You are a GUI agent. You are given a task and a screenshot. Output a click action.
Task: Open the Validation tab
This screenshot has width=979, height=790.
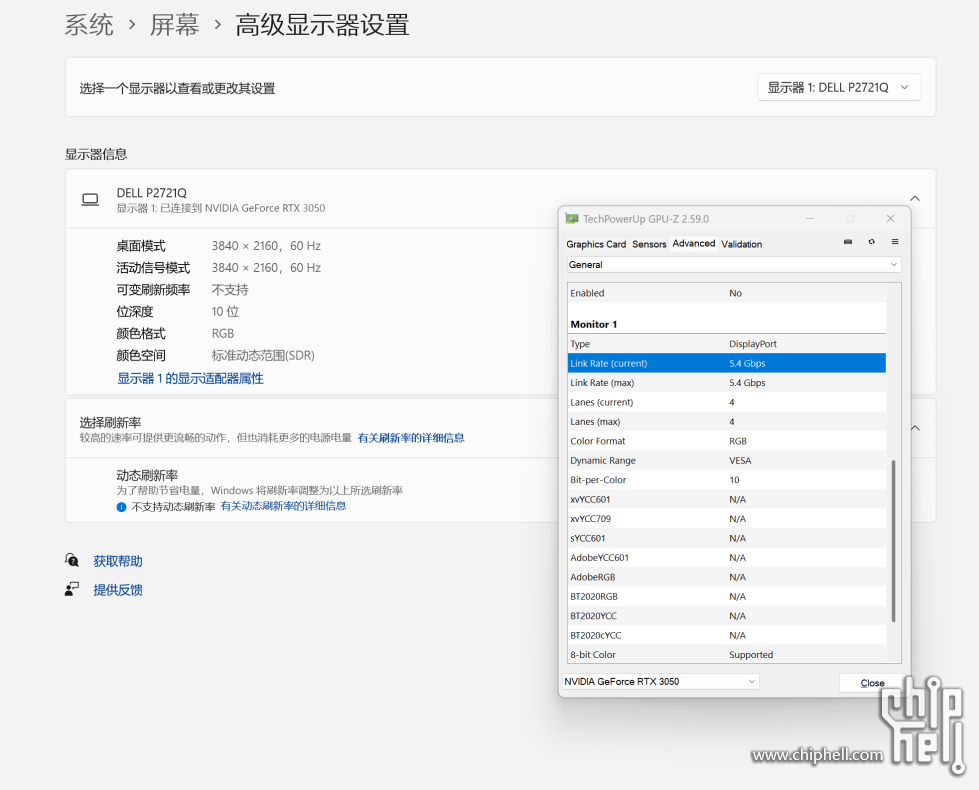[742, 244]
